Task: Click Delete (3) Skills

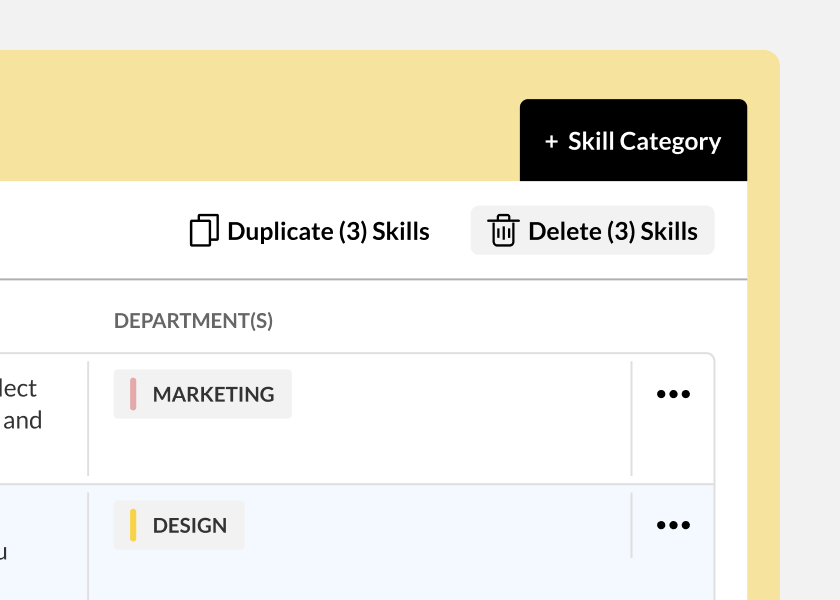Action: [x=592, y=230]
